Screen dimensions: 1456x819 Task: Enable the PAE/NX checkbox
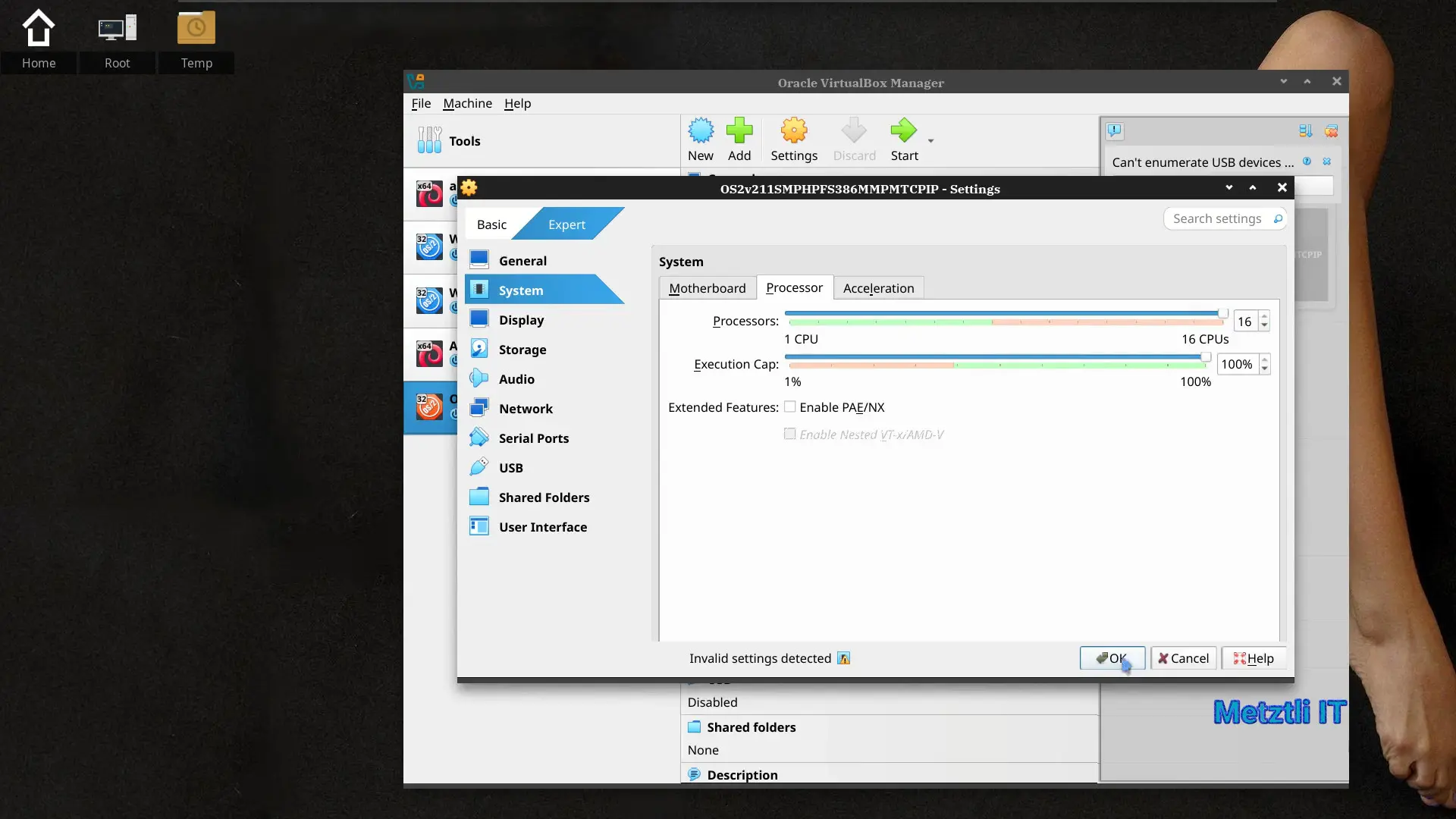(789, 406)
